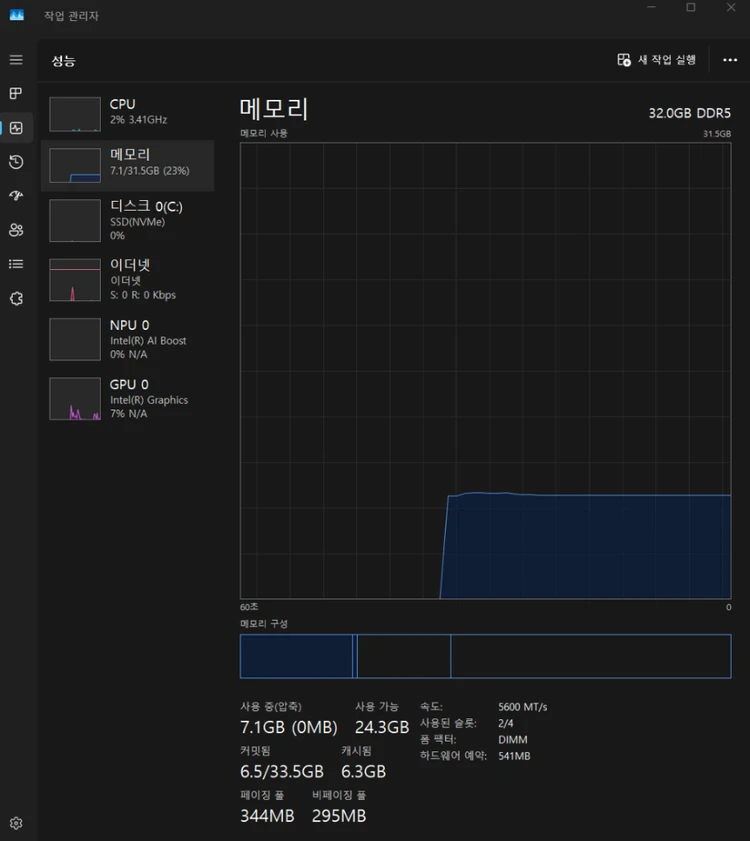This screenshot has height=841, width=750.
Task: Select the Performance page icon
Action: (16, 128)
